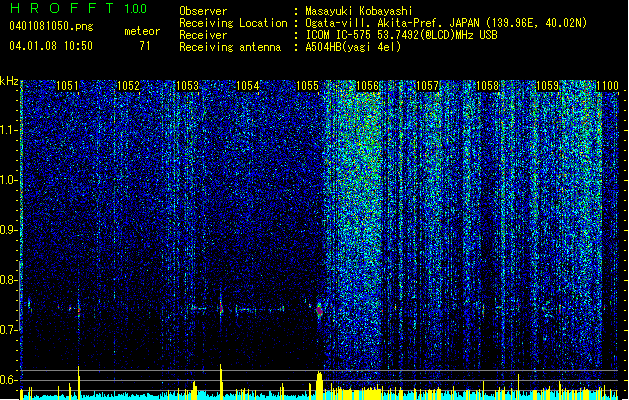
Task: Click the 0.8 frequency axis label
Action: (9, 280)
